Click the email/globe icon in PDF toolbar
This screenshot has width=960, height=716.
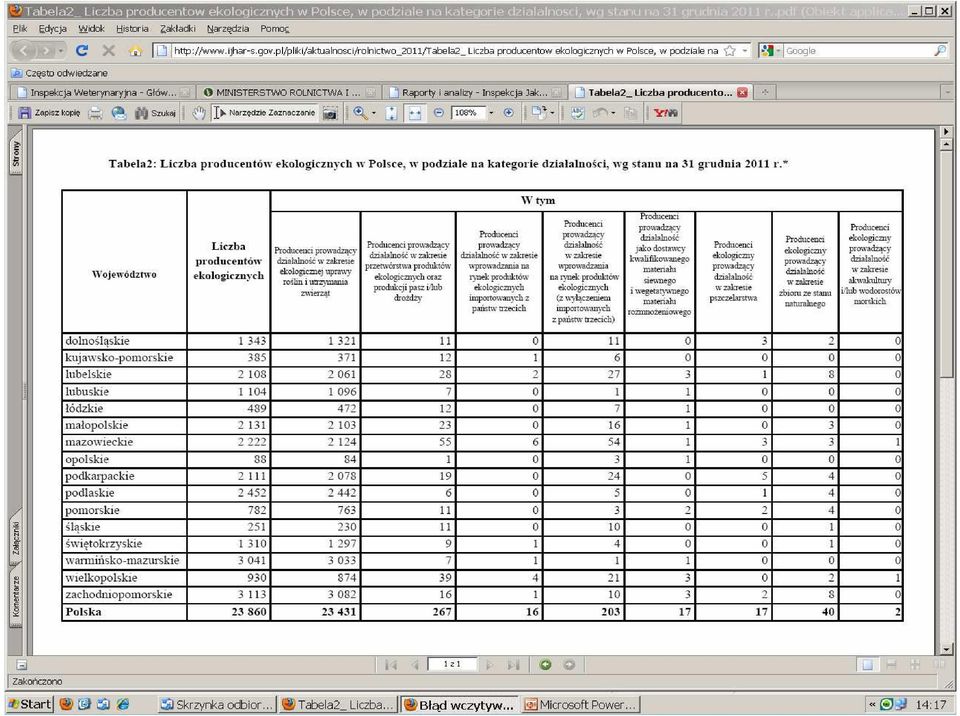(x=119, y=113)
